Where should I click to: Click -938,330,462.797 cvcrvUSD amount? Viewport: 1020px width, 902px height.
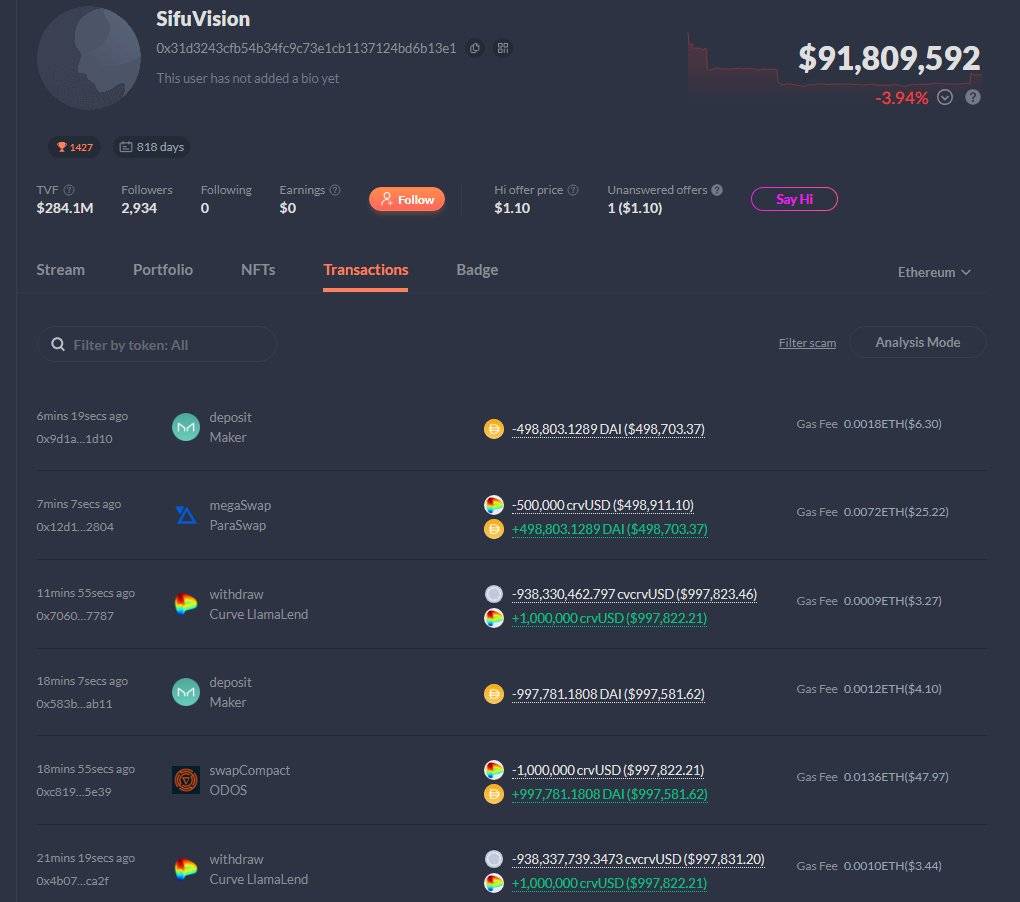click(x=634, y=594)
